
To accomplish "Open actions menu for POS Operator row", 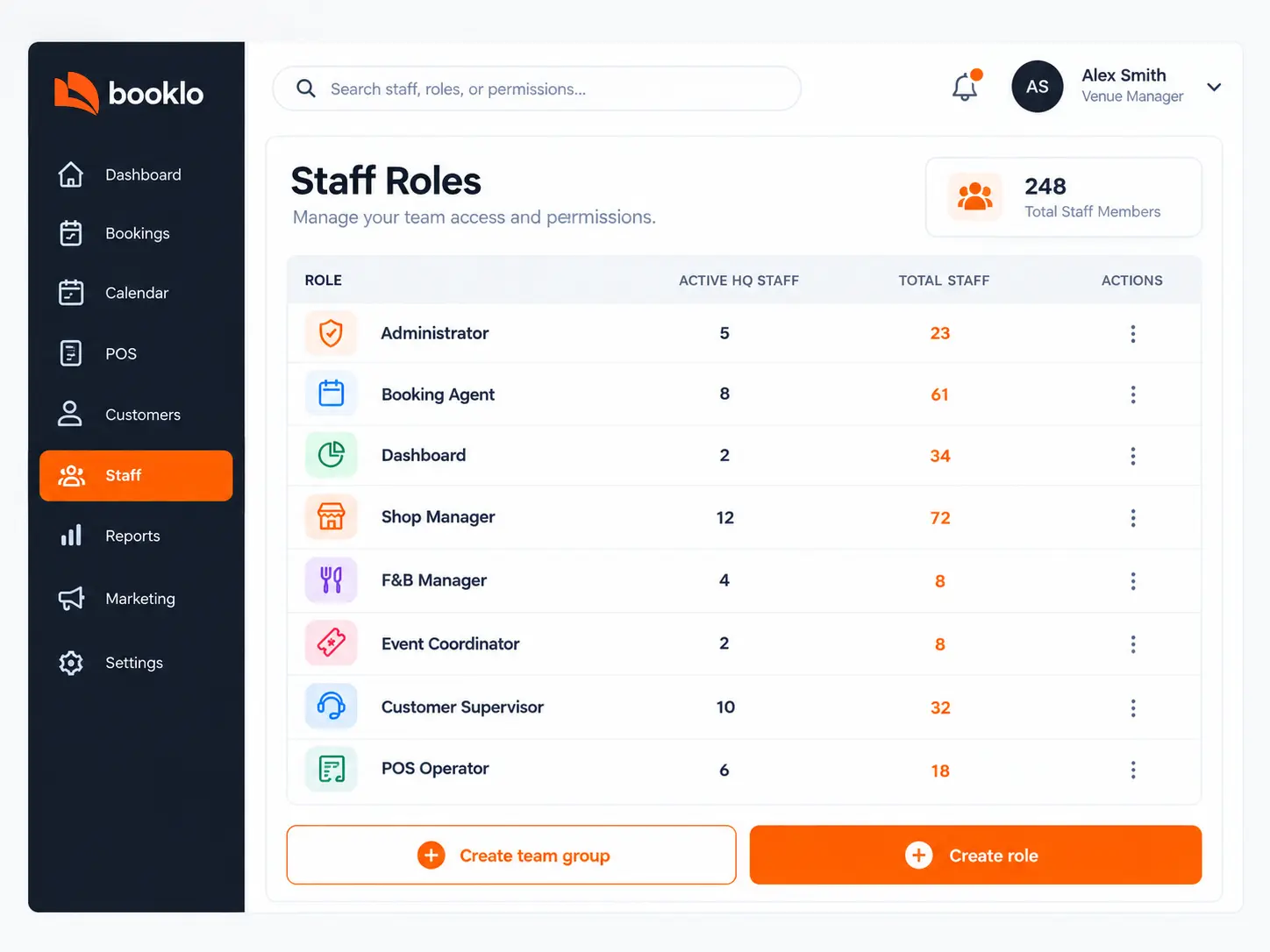I will 1133,770.
